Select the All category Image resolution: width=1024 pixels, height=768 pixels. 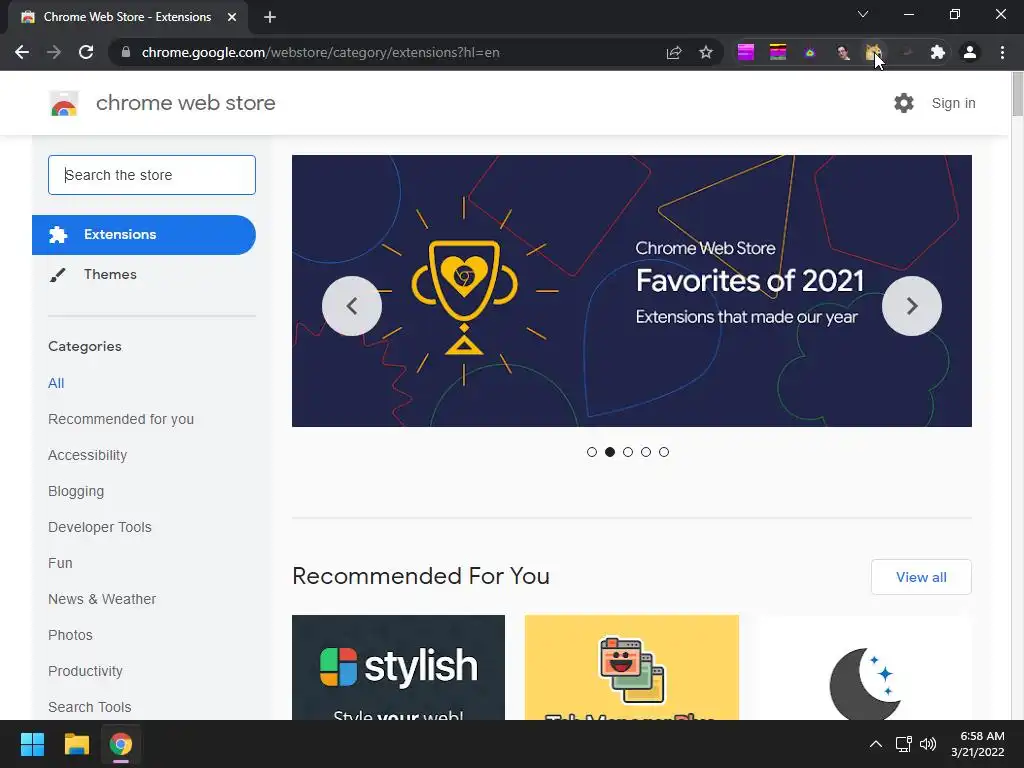56,383
